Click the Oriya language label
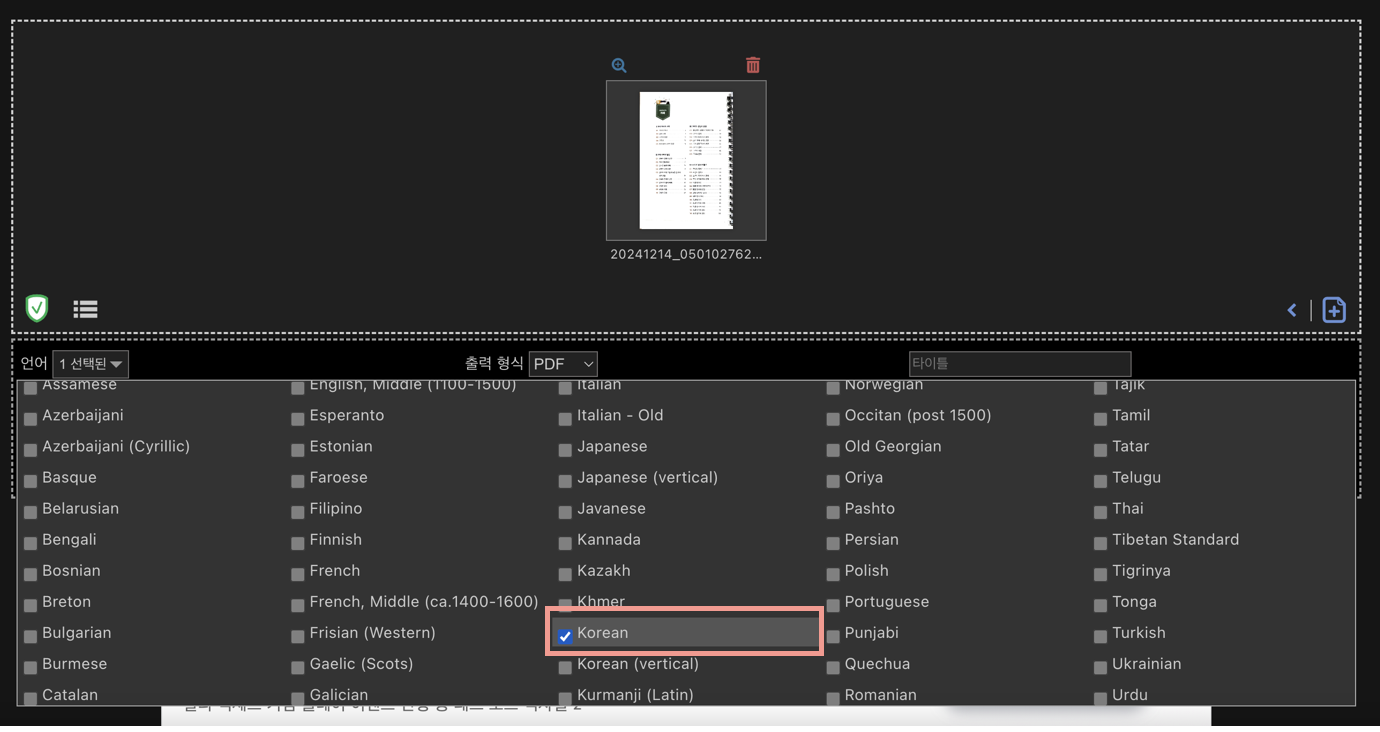 pyautogui.click(x=864, y=477)
